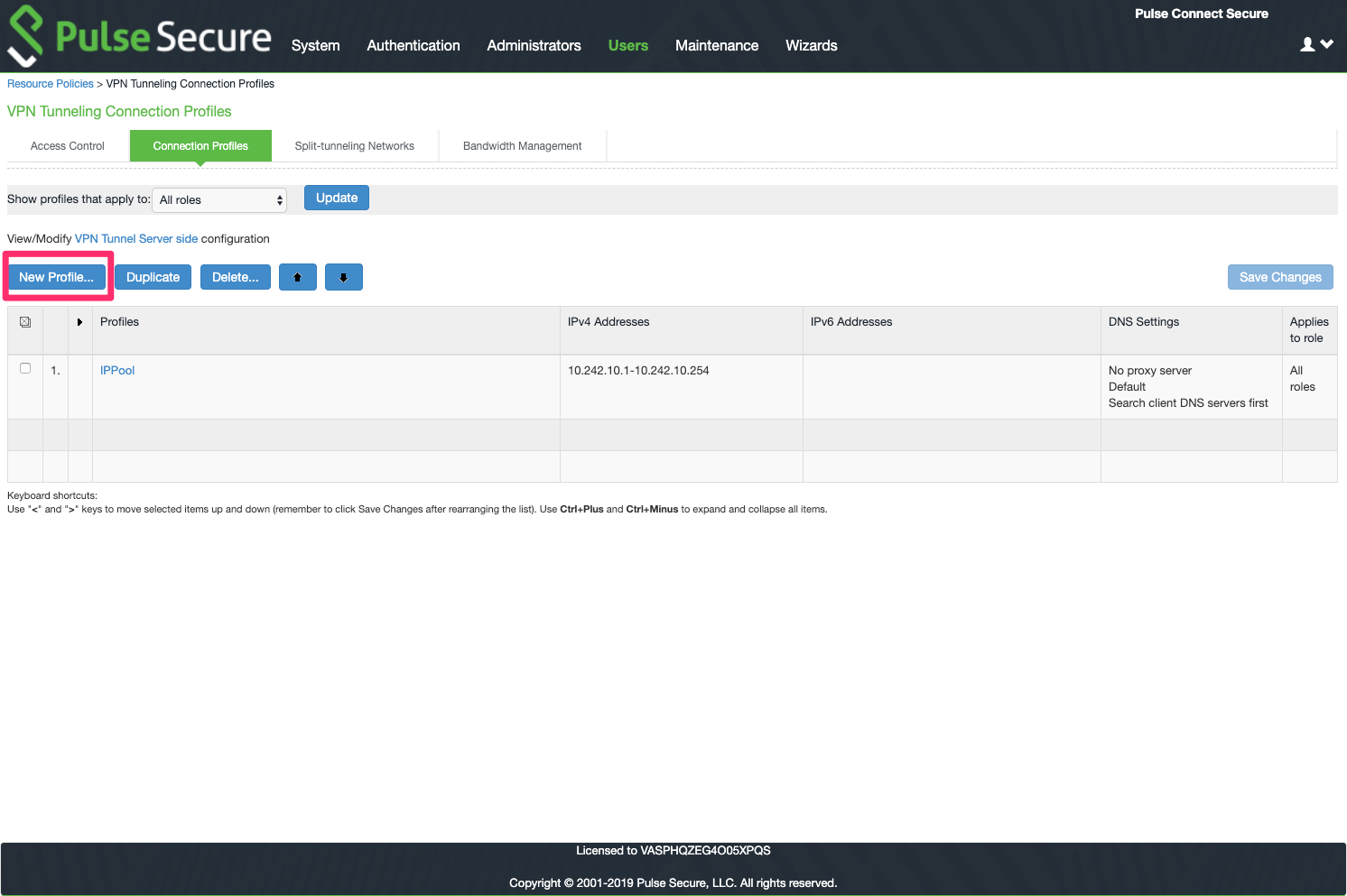The width and height of the screenshot is (1347, 896).
Task: Click the expand triangle in the table header
Action: pyautogui.click(x=79, y=321)
